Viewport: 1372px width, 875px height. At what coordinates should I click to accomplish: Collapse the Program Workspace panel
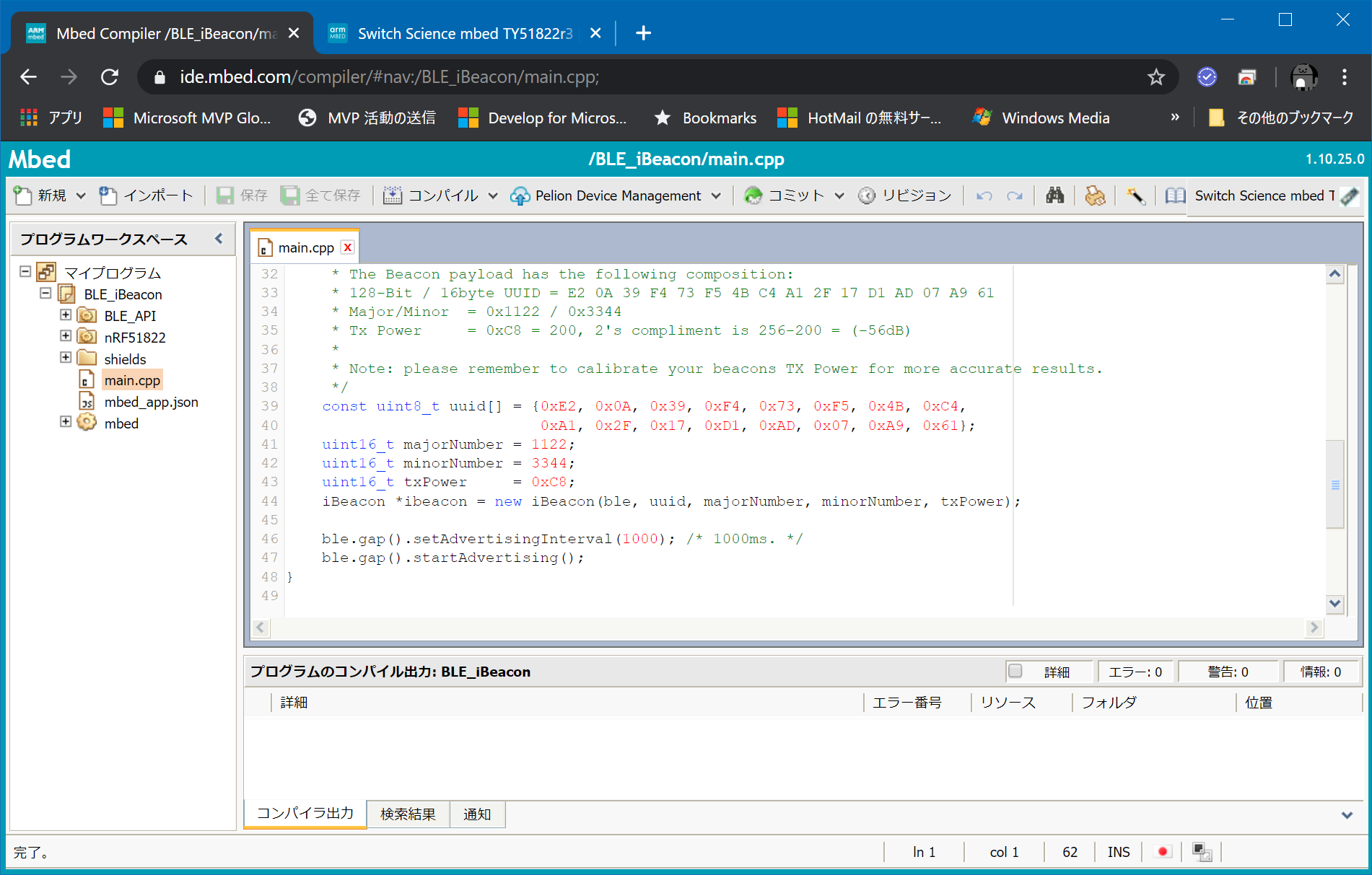(219, 239)
